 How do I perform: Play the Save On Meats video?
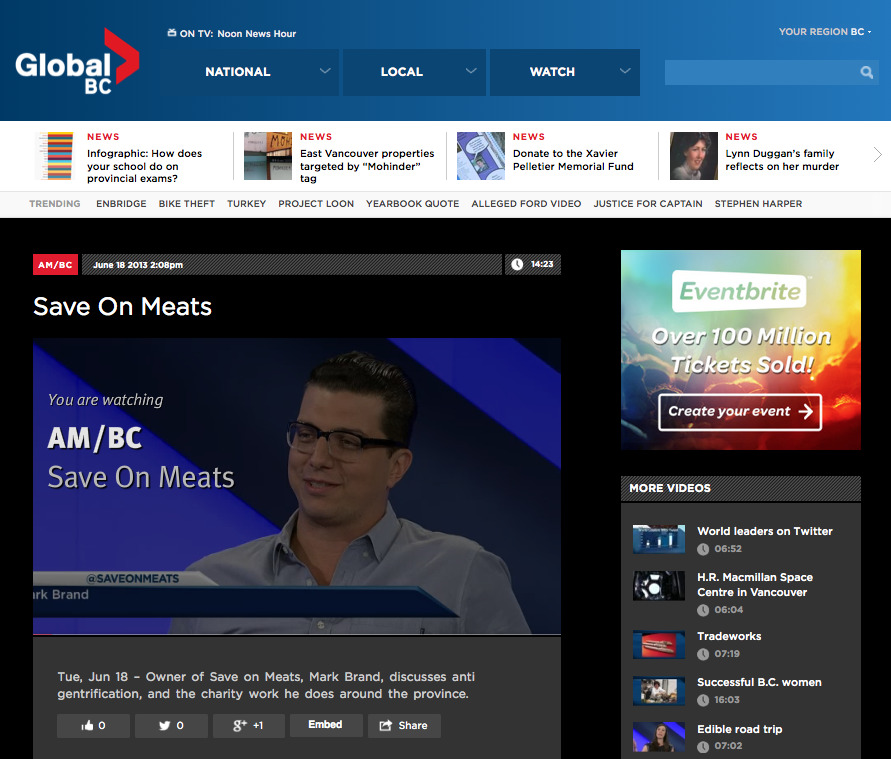[297, 486]
